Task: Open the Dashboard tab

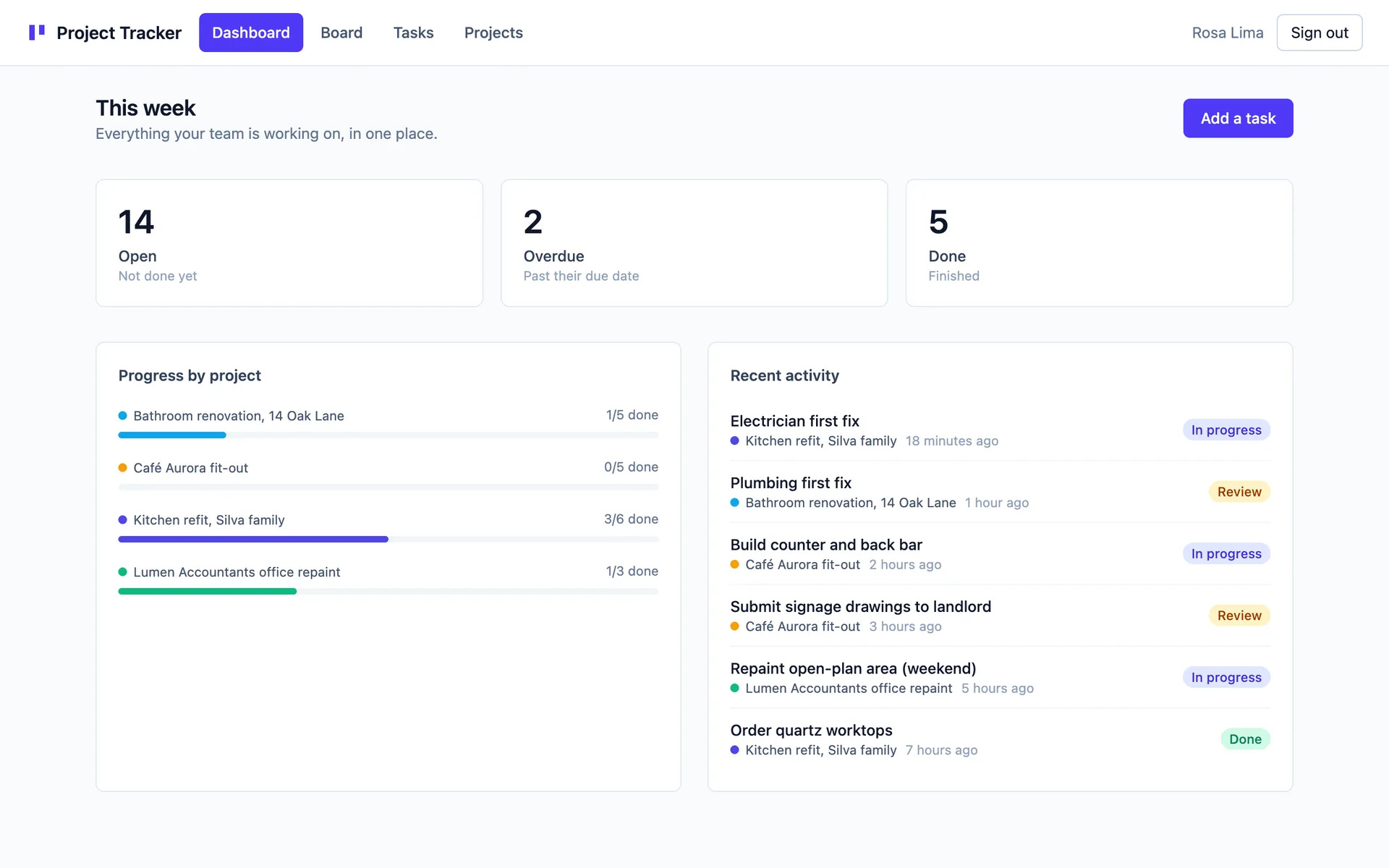Action: 251,33
